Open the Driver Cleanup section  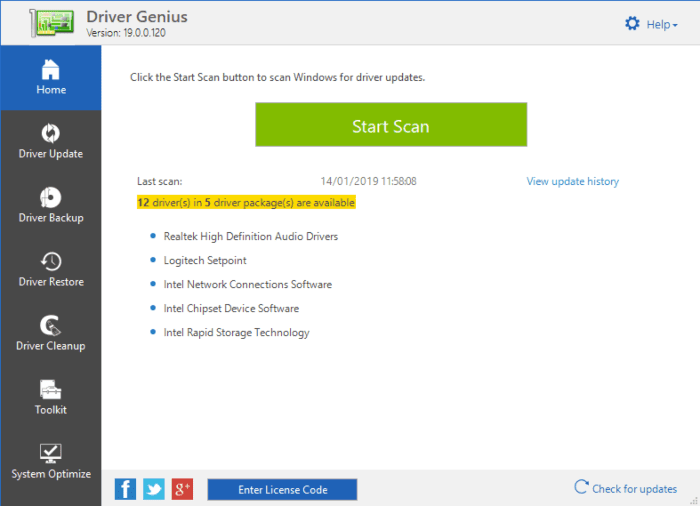[x=51, y=334]
